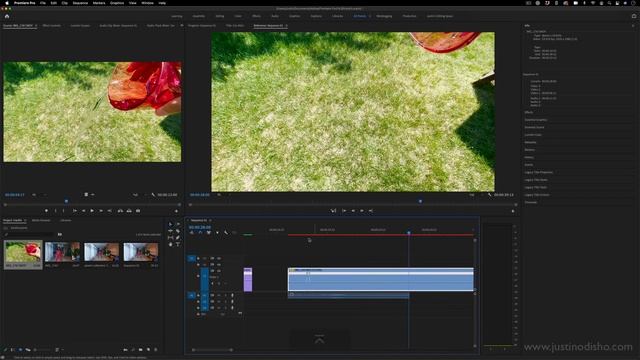Expand the Lumetri Color panel
This screenshot has width=640, height=360.
point(533,135)
